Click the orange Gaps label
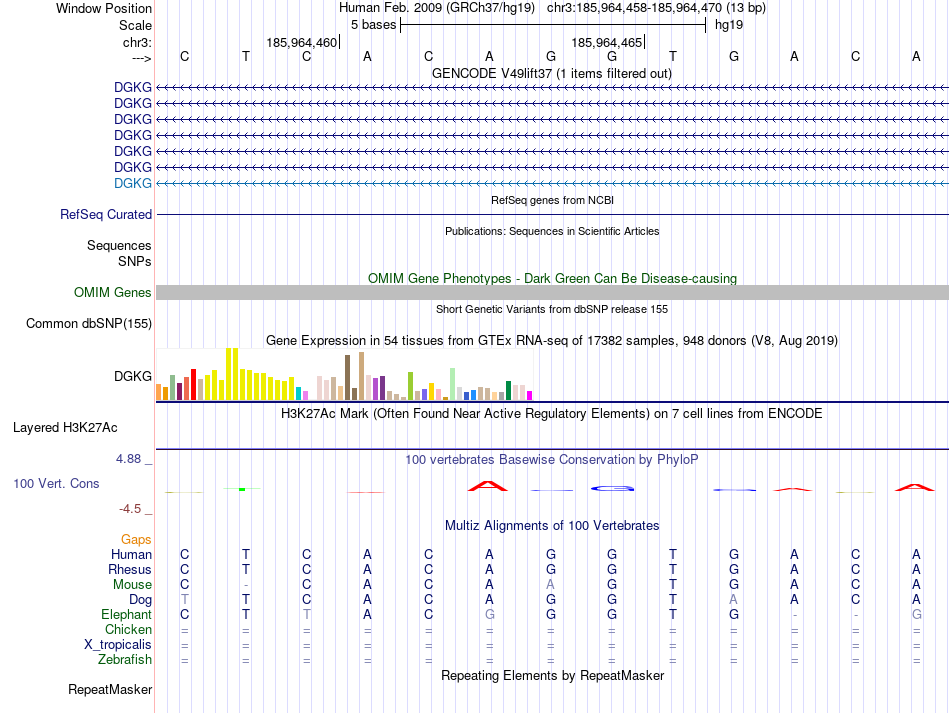Viewport: 950px width, 713px height. pos(136,539)
